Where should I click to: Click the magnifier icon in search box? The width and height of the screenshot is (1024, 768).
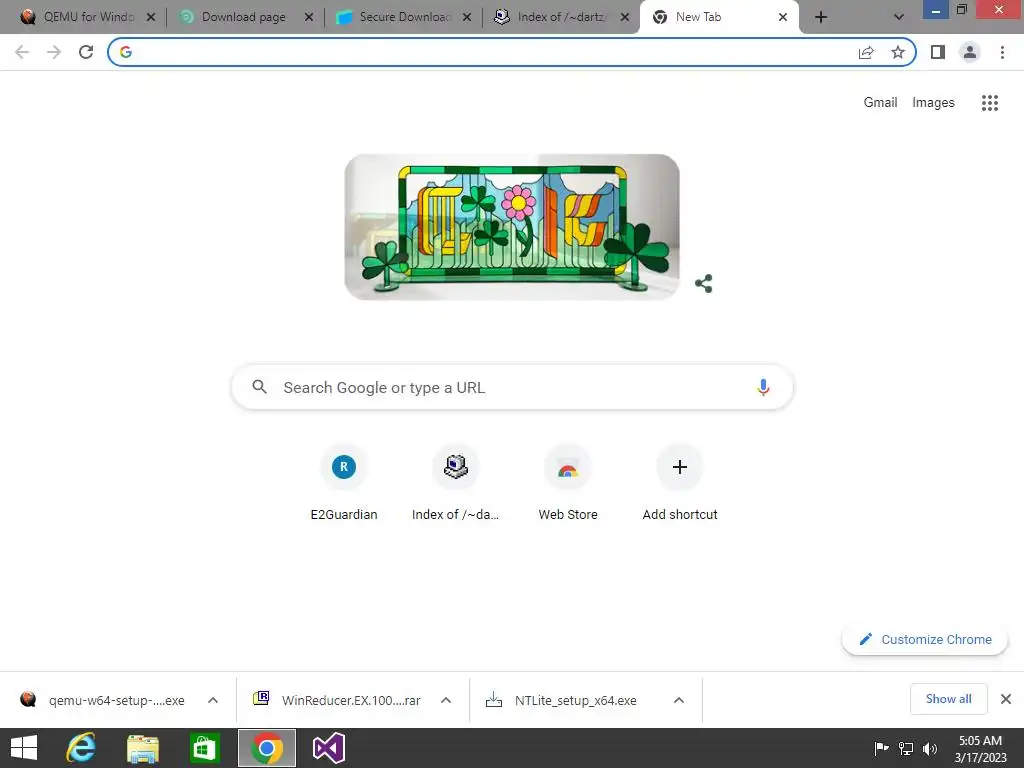(259, 387)
